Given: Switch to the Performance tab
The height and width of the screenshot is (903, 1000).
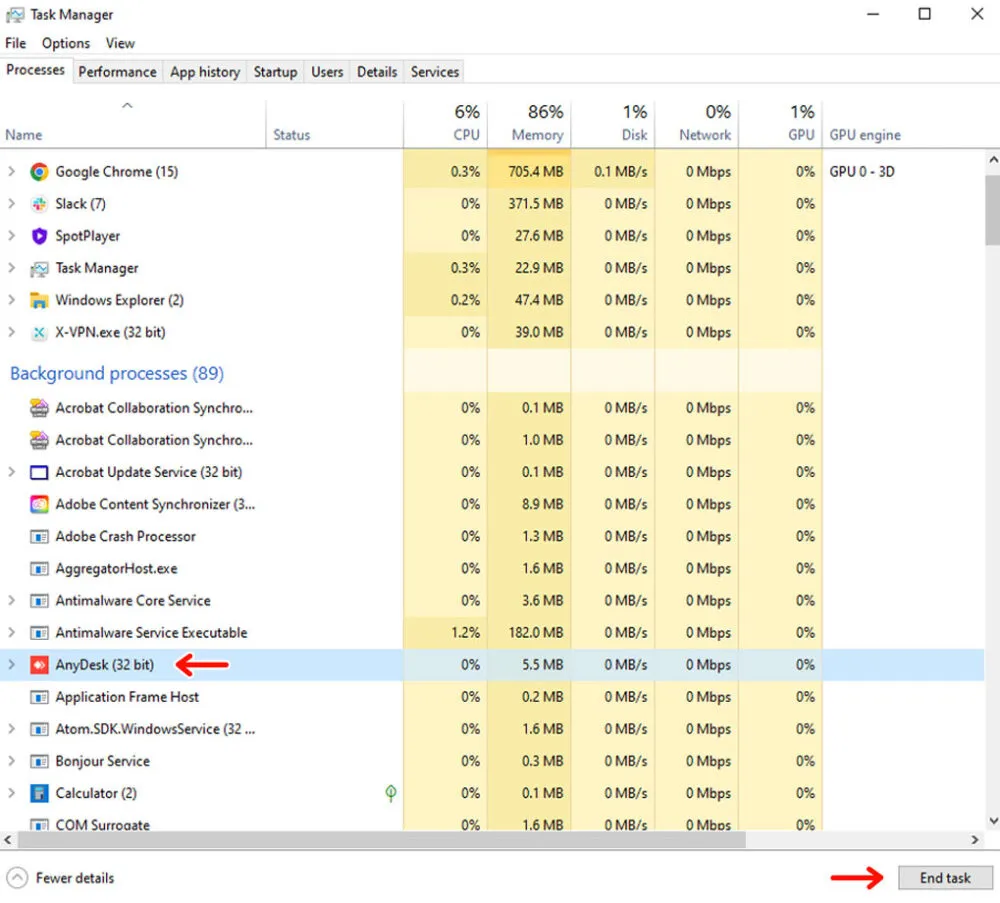Looking at the screenshot, I should [x=117, y=72].
